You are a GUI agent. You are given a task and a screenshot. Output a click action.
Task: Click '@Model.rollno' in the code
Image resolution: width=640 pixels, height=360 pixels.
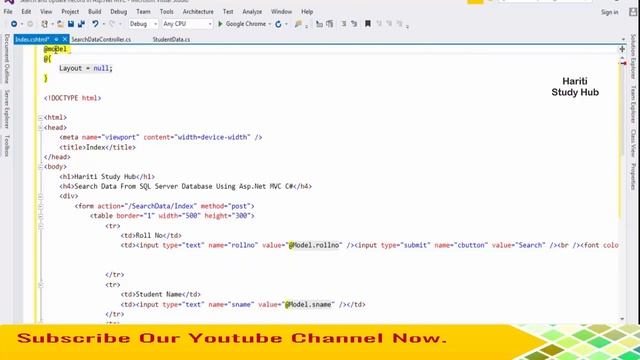click(314, 245)
